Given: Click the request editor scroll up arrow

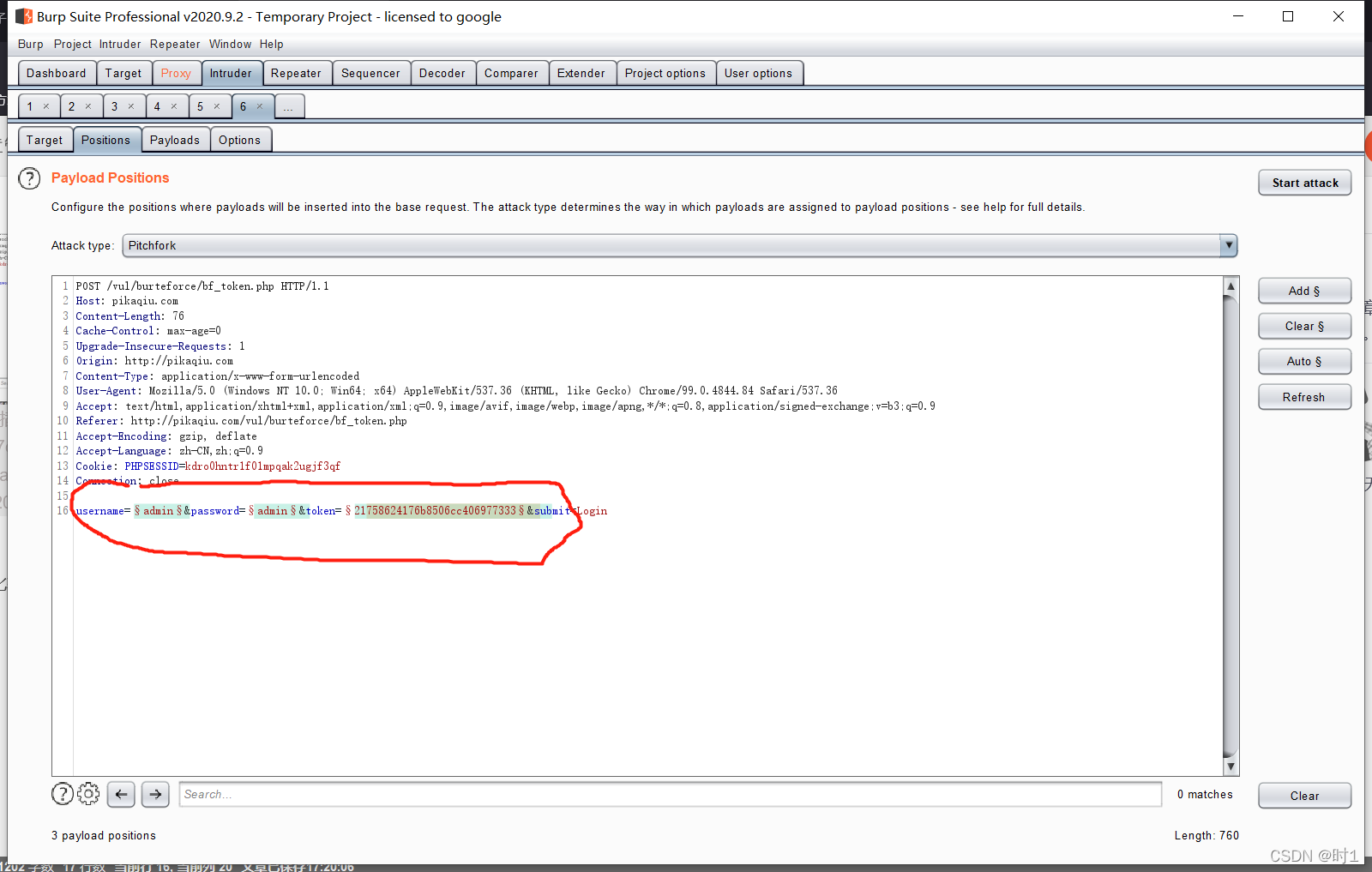Looking at the screenshot, I should [x=1231, y=286].
